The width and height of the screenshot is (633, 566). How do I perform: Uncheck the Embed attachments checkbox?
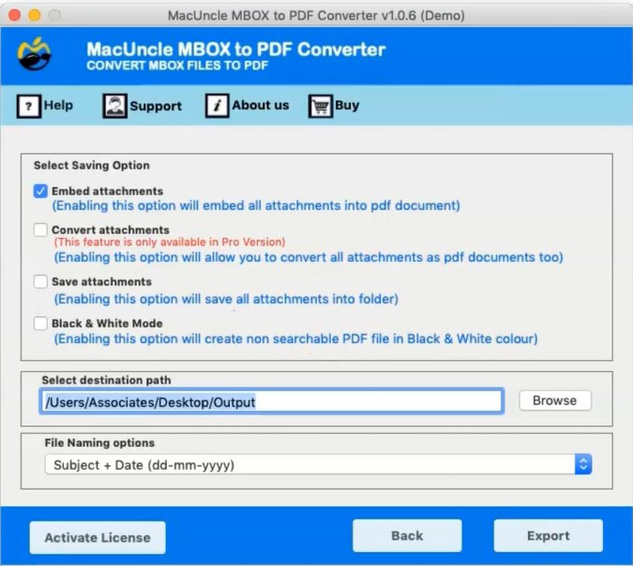[x=40, y=191]
